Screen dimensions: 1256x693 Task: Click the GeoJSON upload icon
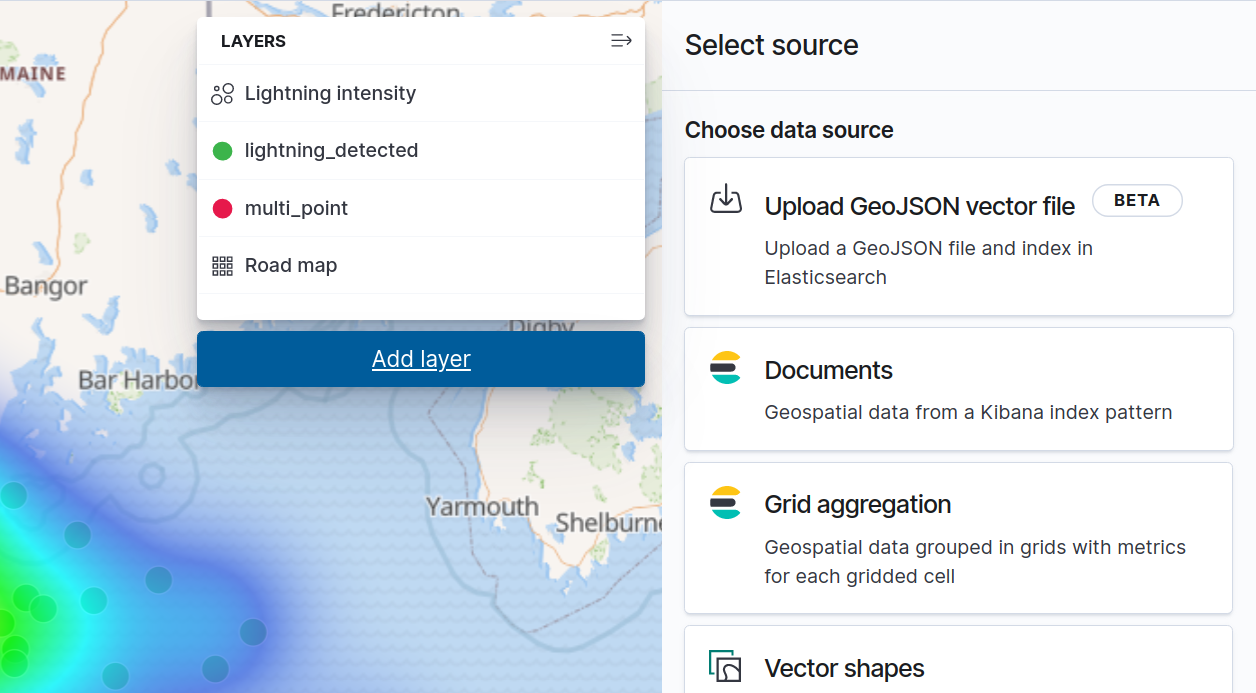(x=726, y=199)
